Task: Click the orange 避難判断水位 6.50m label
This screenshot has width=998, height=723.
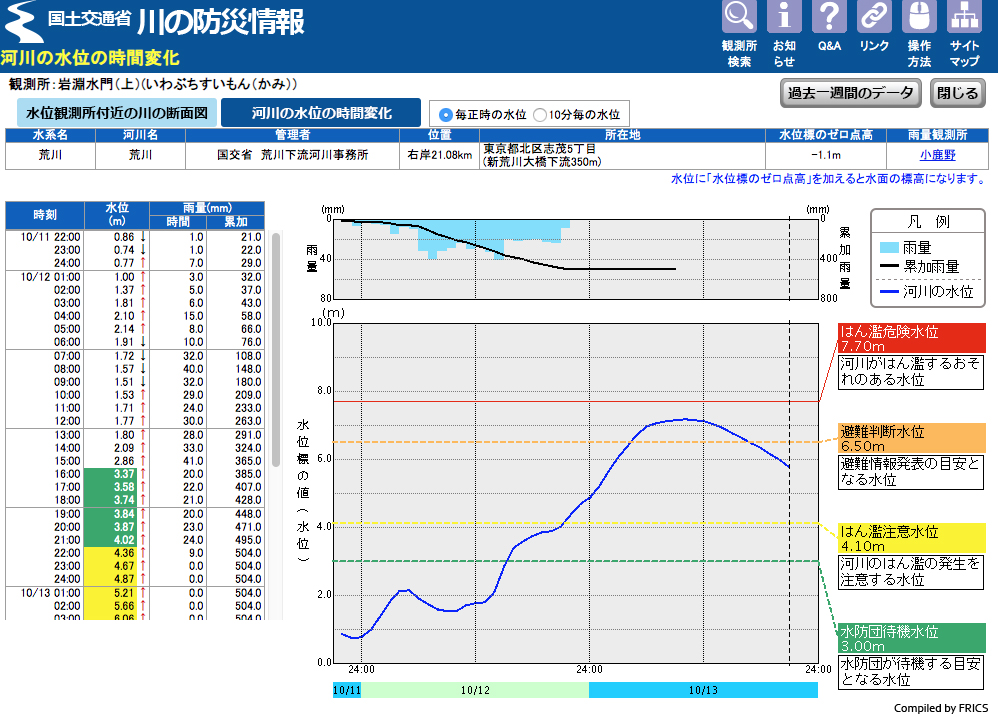Action: [x=911, y=438]
